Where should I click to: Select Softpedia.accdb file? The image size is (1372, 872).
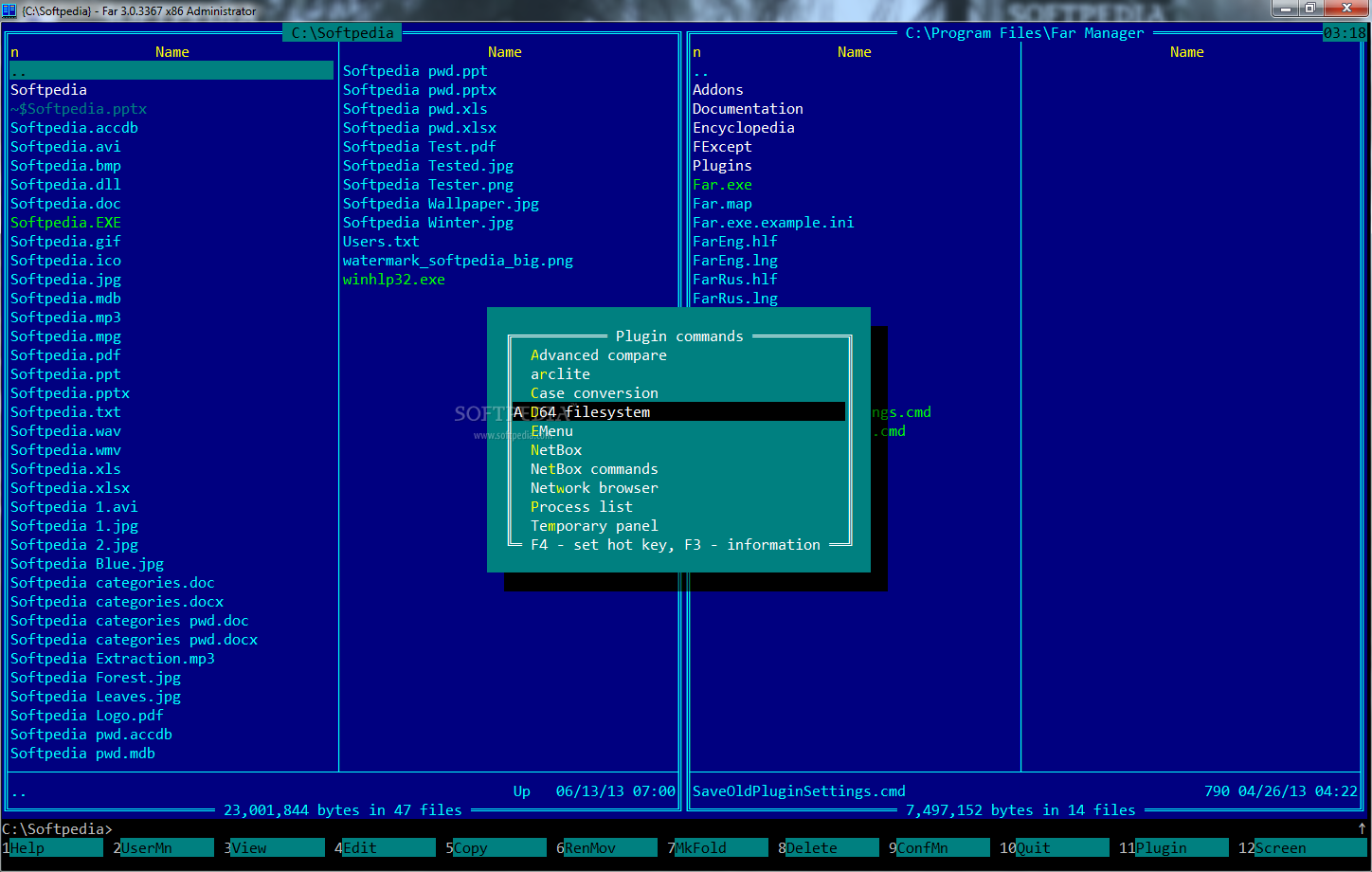coord(74,128)
